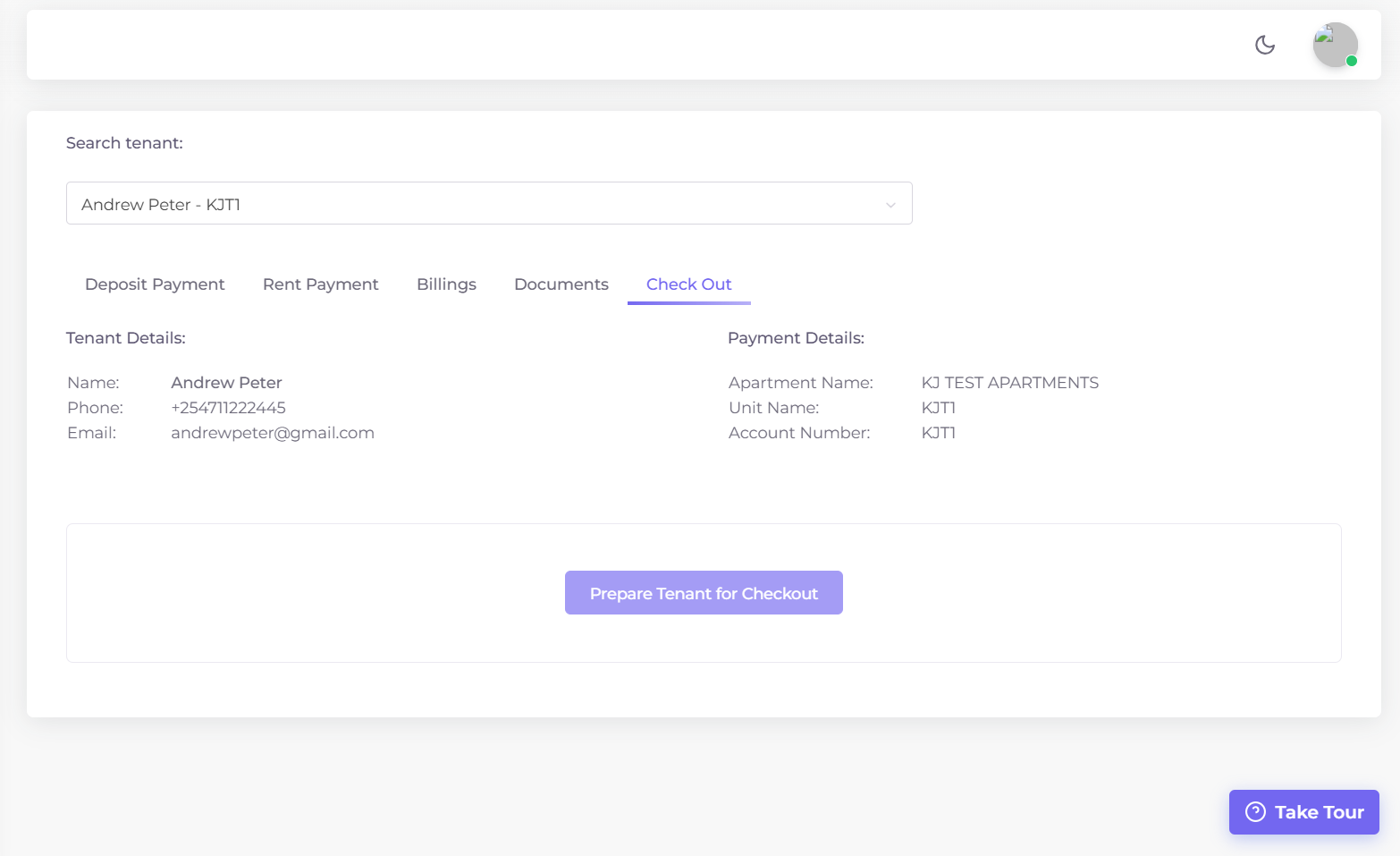Click Prepare Tenant for Checkout
Screen dimensions: 1400x856
(704, 592)
